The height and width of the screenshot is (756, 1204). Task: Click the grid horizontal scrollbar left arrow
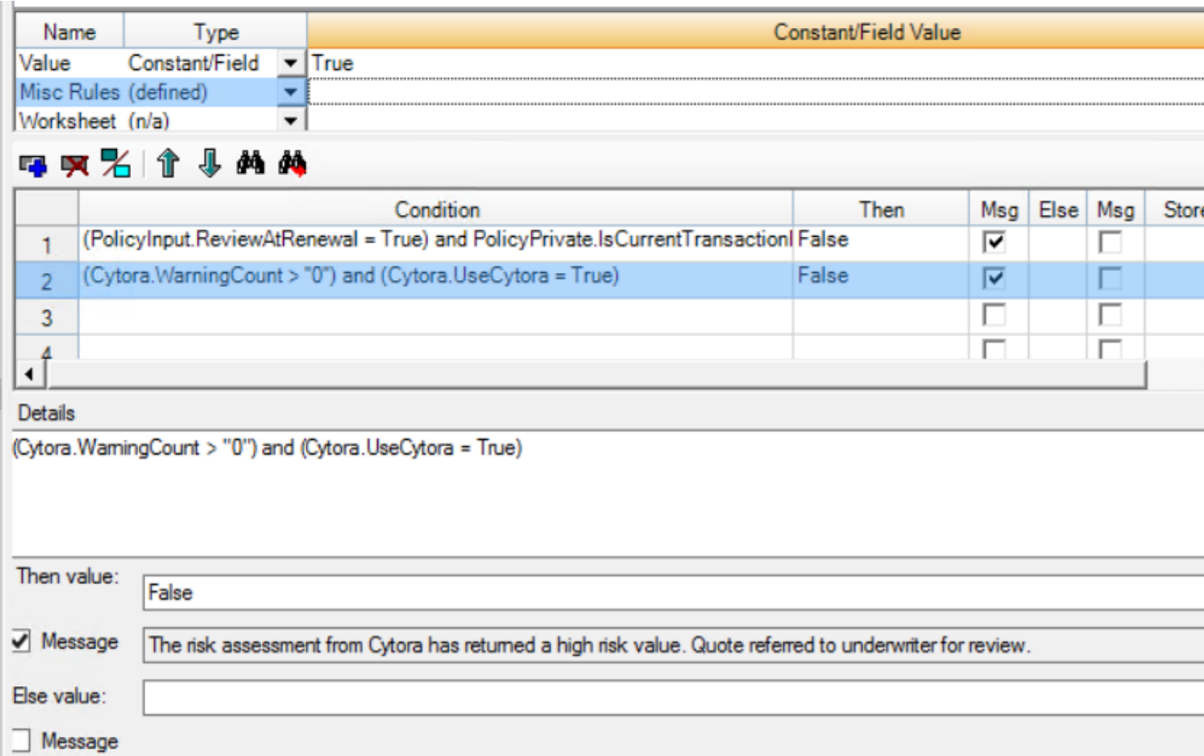28,374
